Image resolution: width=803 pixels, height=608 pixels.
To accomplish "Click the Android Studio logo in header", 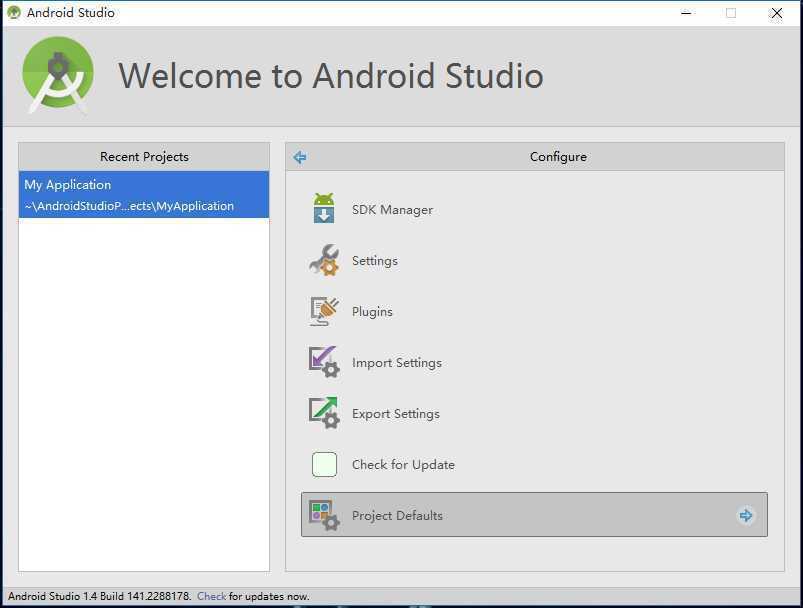I will pos(58,75).
